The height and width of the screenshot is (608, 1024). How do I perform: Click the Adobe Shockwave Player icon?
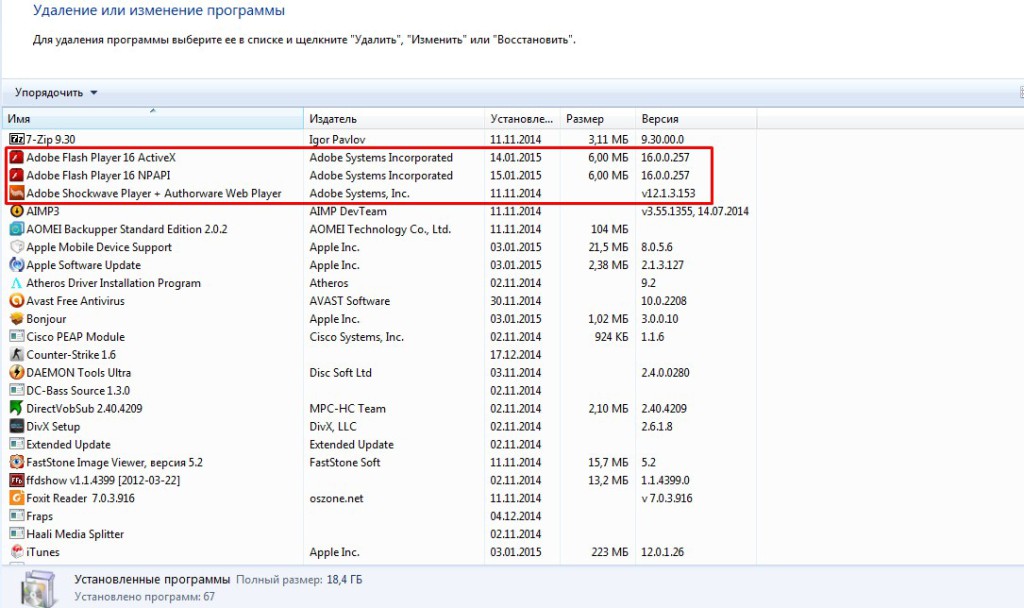click(16, 193)
